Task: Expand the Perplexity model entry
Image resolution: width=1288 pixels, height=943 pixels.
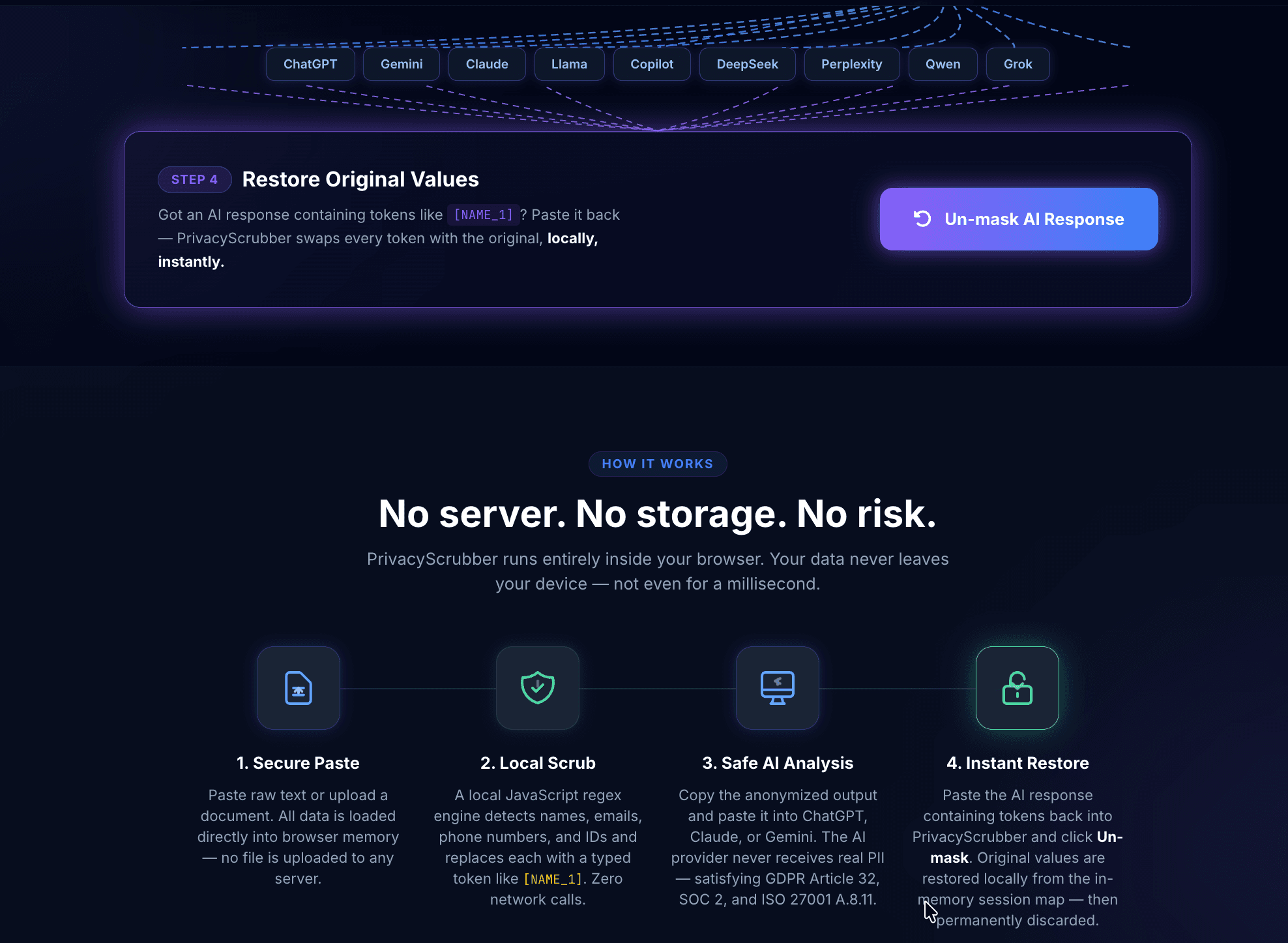Action: click(x=851, y=64)
